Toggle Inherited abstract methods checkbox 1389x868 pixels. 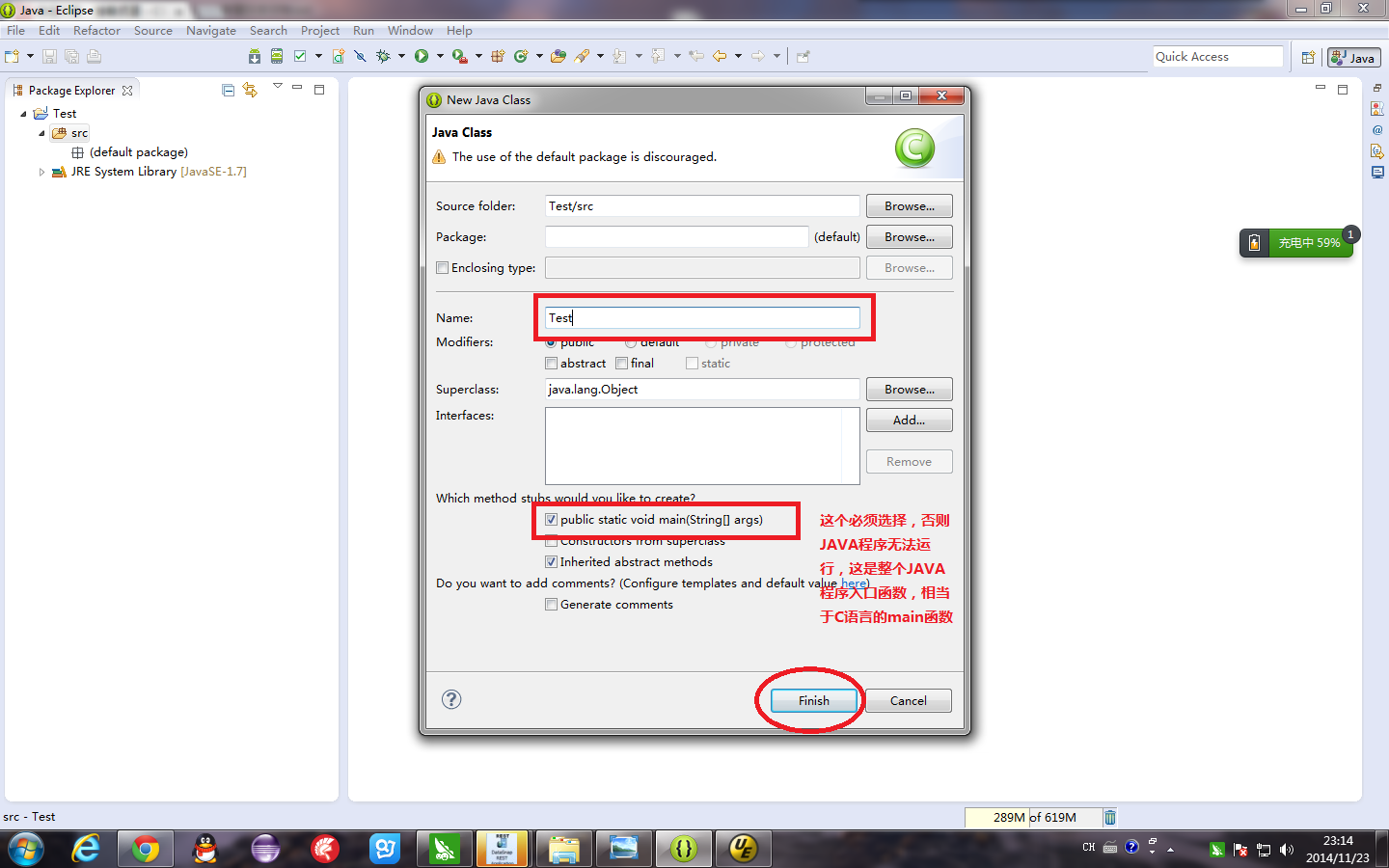click(551, 562)
